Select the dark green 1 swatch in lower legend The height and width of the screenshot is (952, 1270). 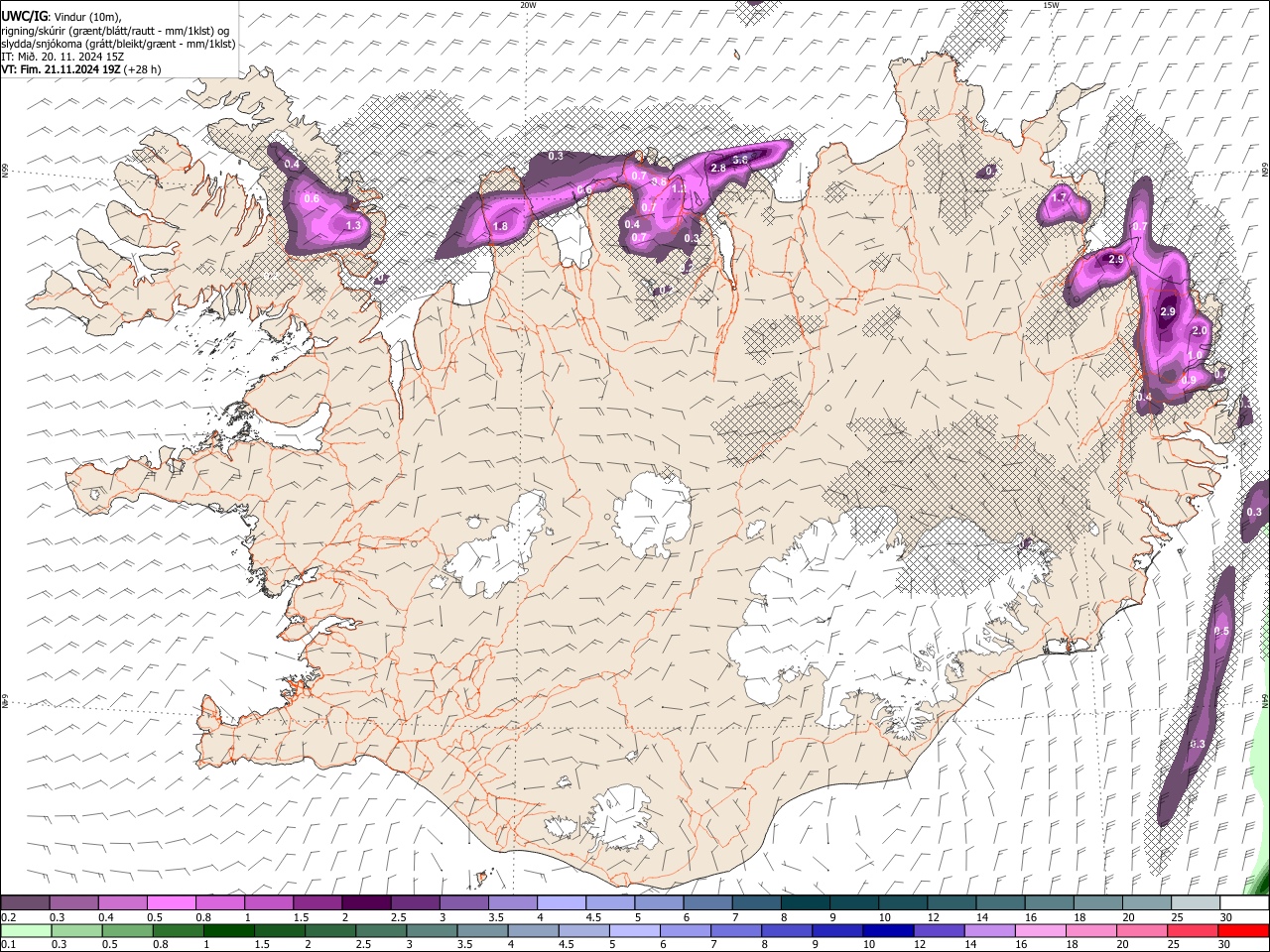[230, 931]
